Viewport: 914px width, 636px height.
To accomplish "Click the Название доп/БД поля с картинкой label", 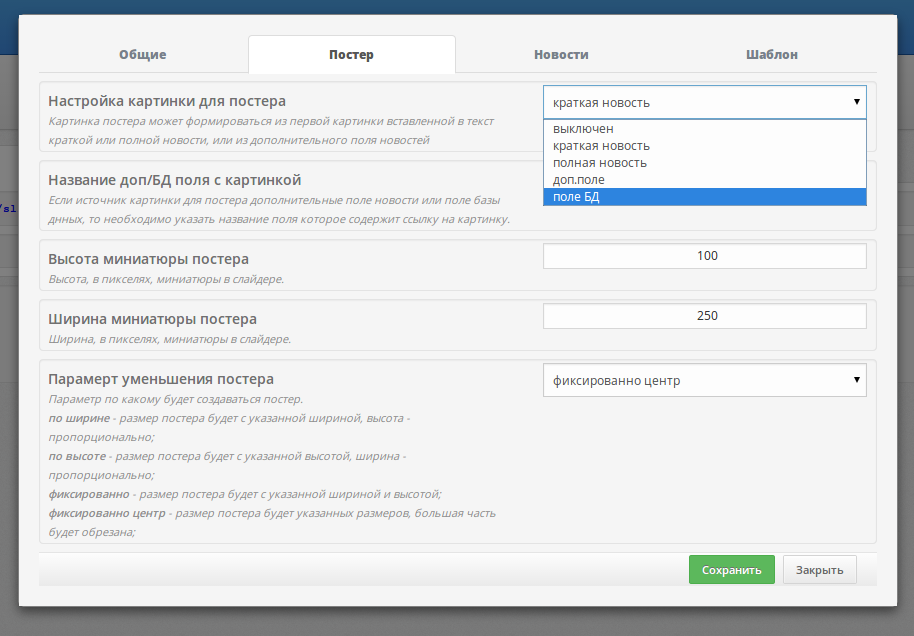I will pos(175,180).
